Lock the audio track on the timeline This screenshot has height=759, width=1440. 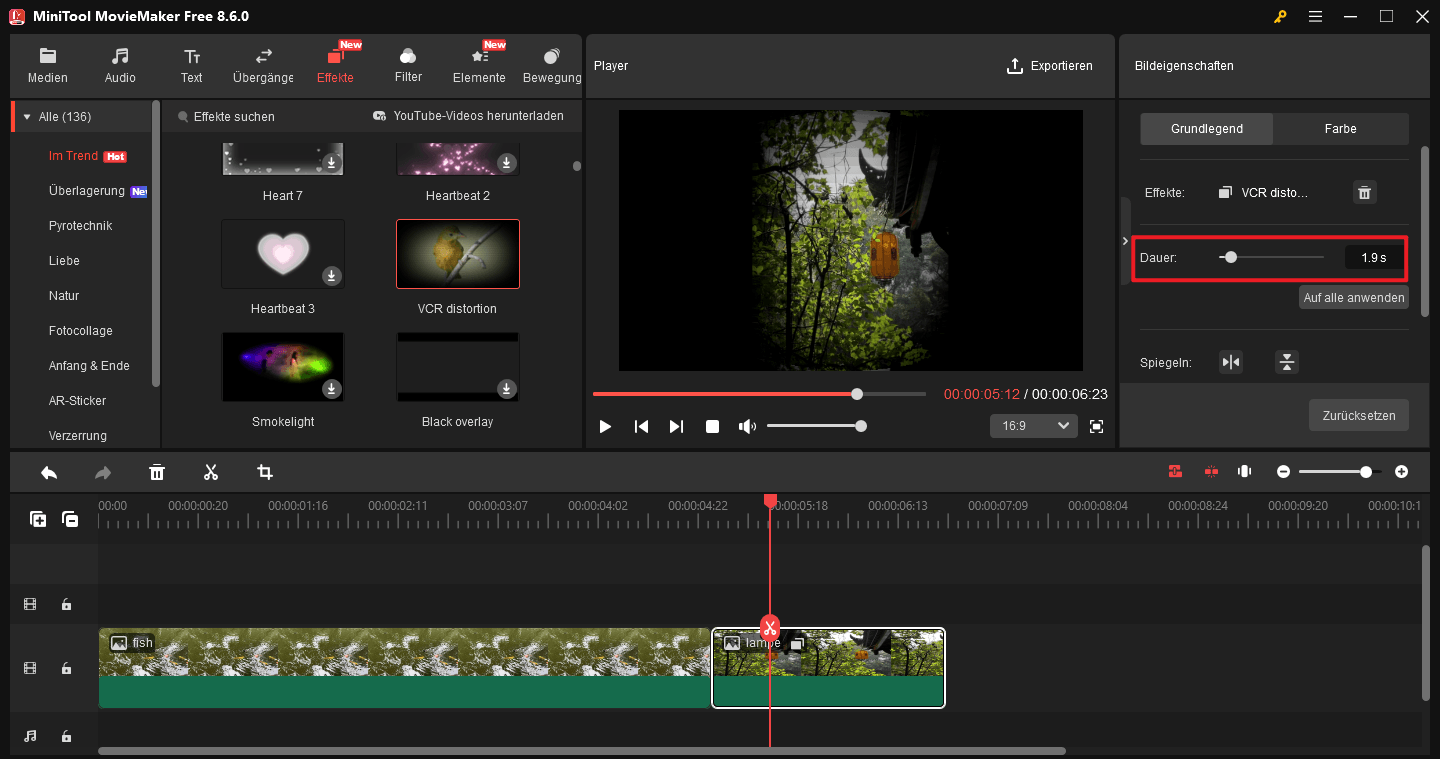click(66, 735)
